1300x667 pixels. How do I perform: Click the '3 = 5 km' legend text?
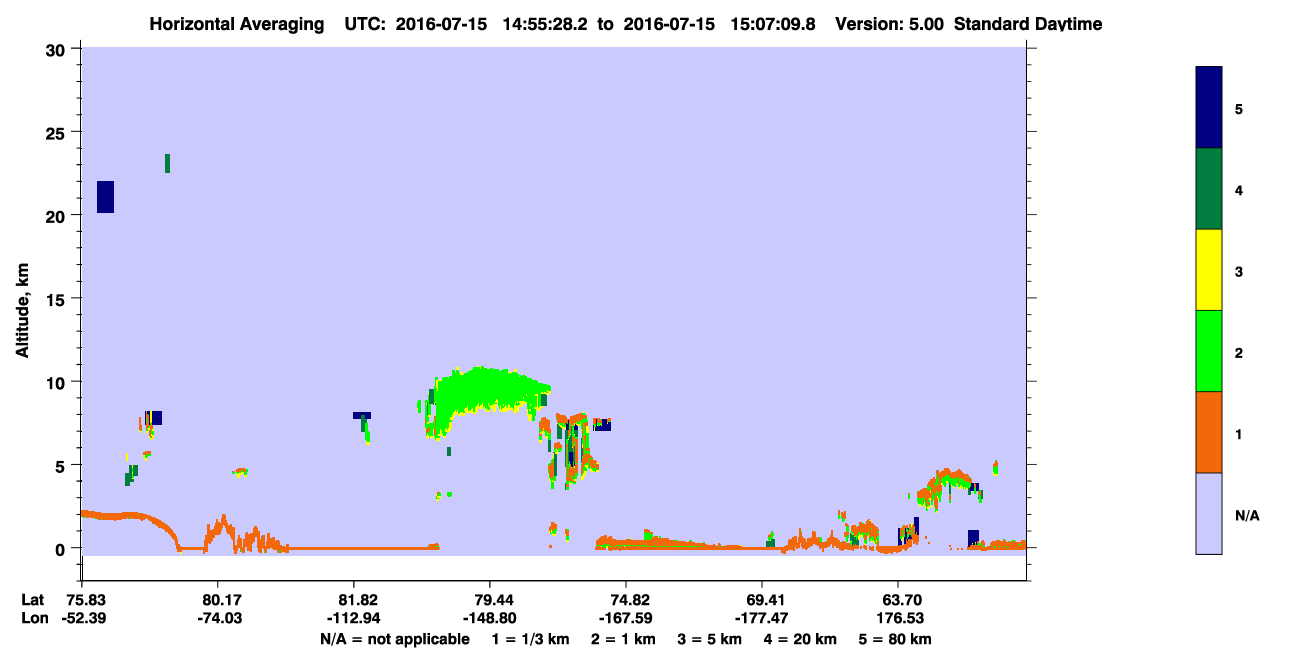click(709, 638)
